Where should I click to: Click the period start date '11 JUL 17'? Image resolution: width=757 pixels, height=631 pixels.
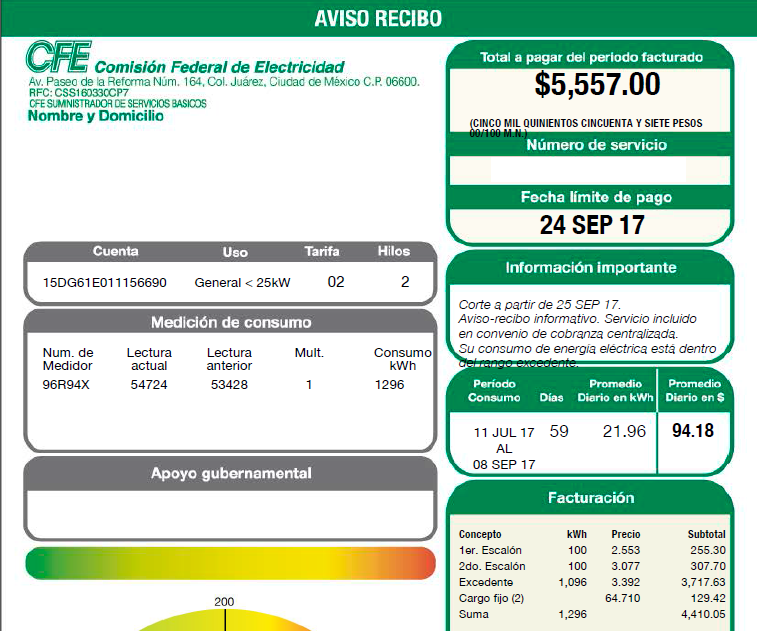pos(504,433)
